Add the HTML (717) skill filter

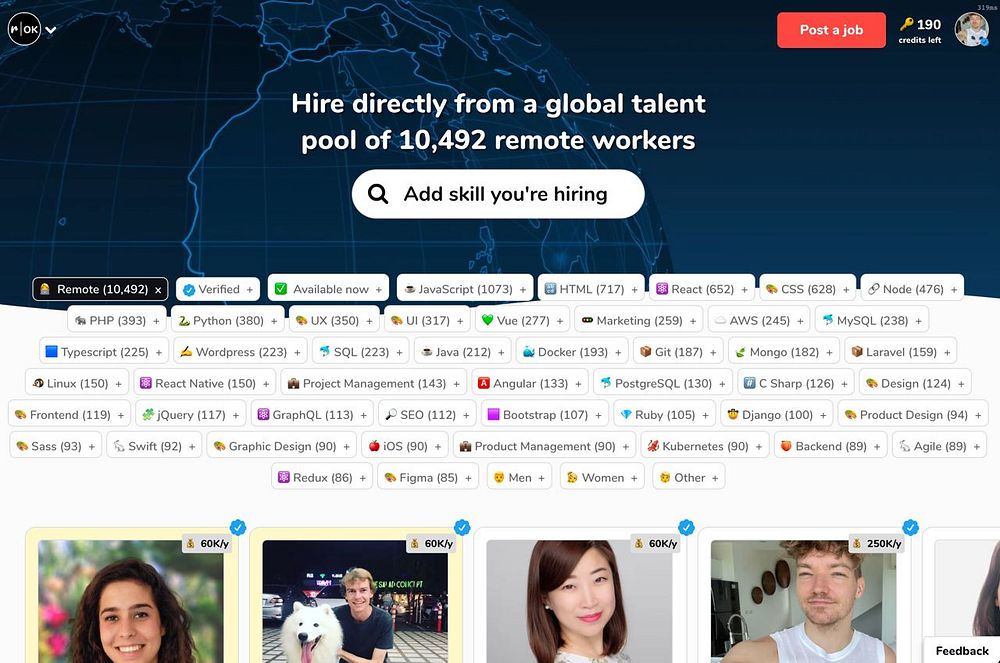[x=591, y=289]
